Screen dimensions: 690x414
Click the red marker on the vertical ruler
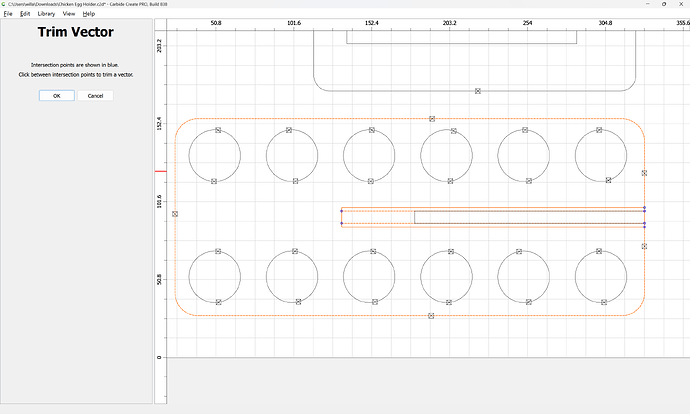158,171
